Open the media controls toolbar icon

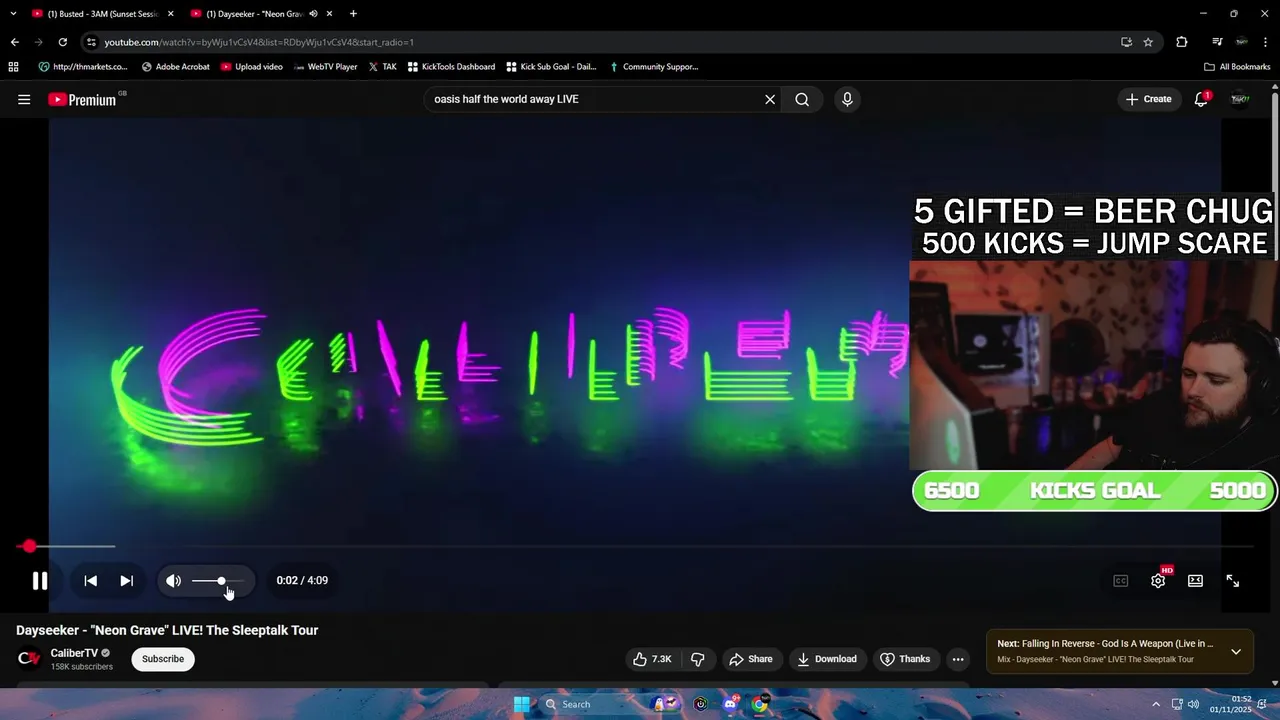(1217, 42)
